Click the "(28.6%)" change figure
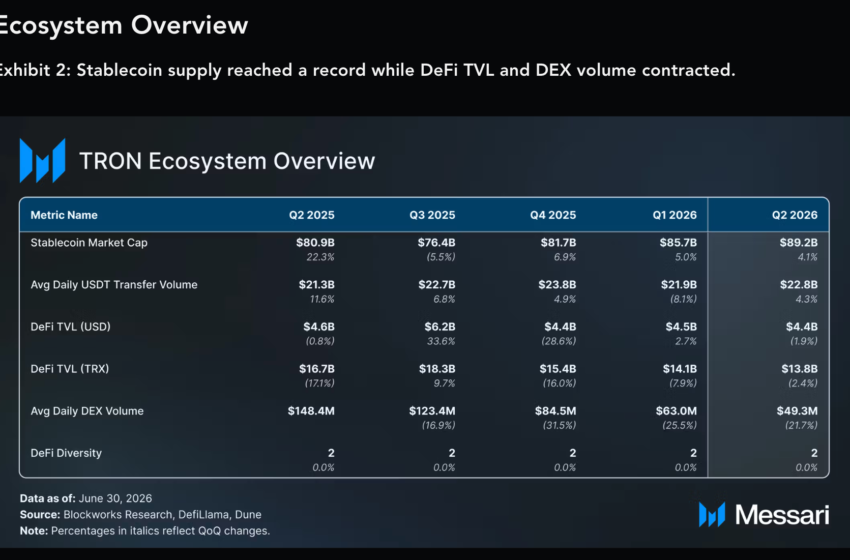 click(x=559, y=341)
